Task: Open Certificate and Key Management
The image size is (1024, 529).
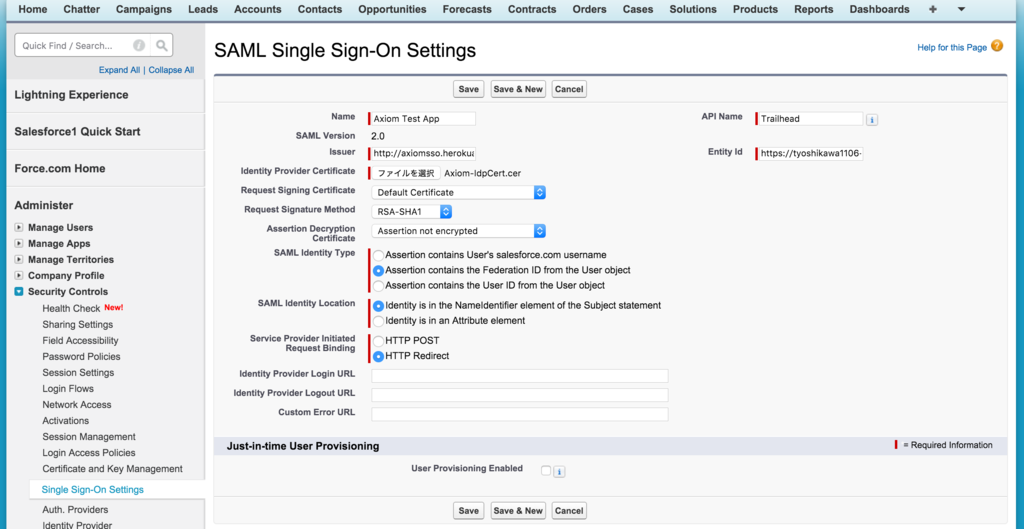Action: pos(112,469)
